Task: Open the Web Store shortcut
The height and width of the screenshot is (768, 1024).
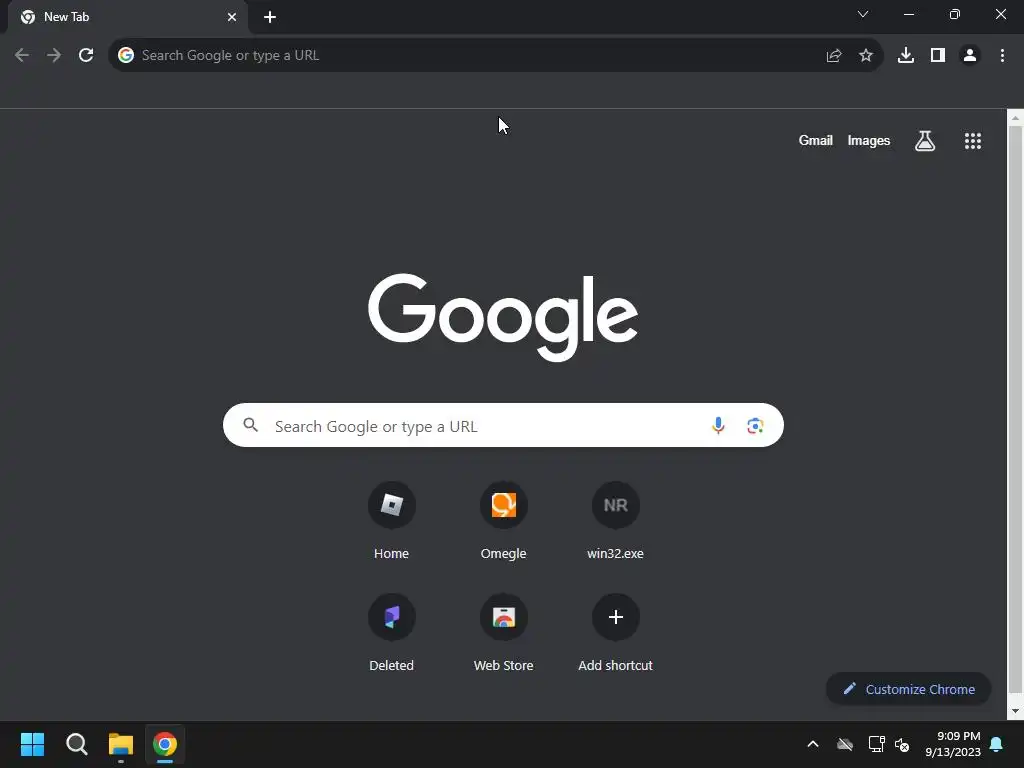Action: coord(504,633)
